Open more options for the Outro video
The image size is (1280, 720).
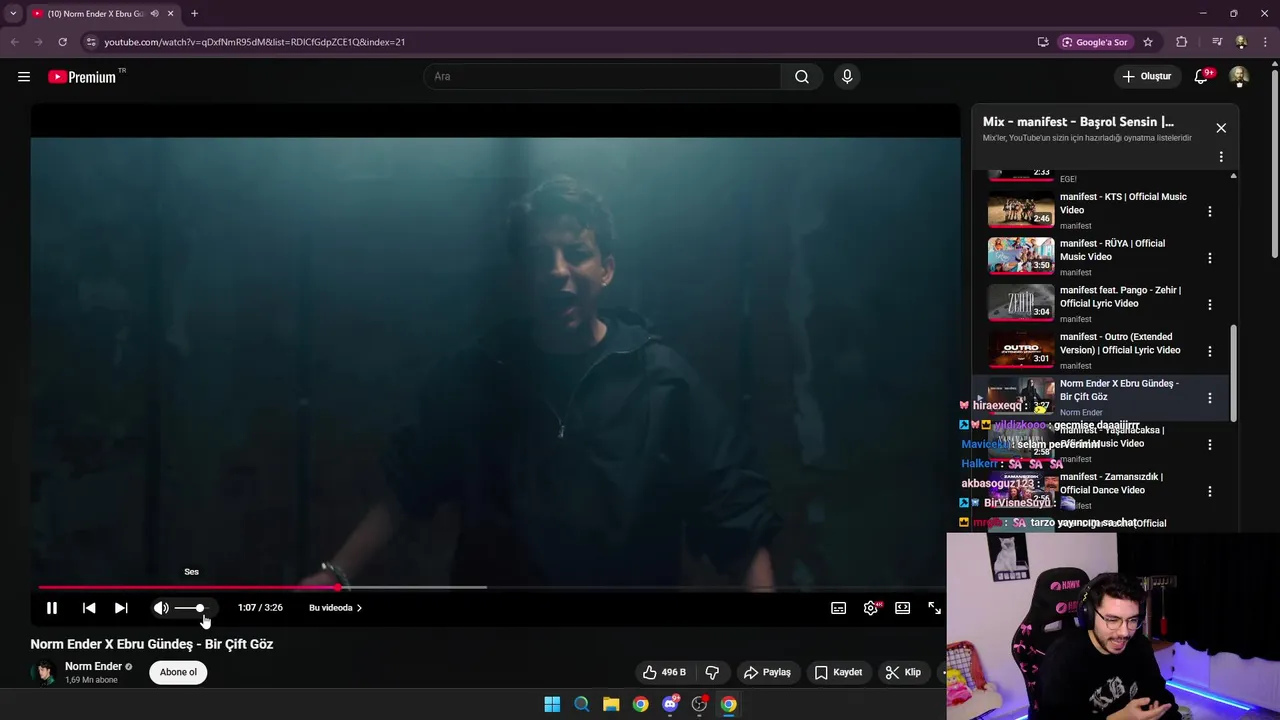[1210, 351]
